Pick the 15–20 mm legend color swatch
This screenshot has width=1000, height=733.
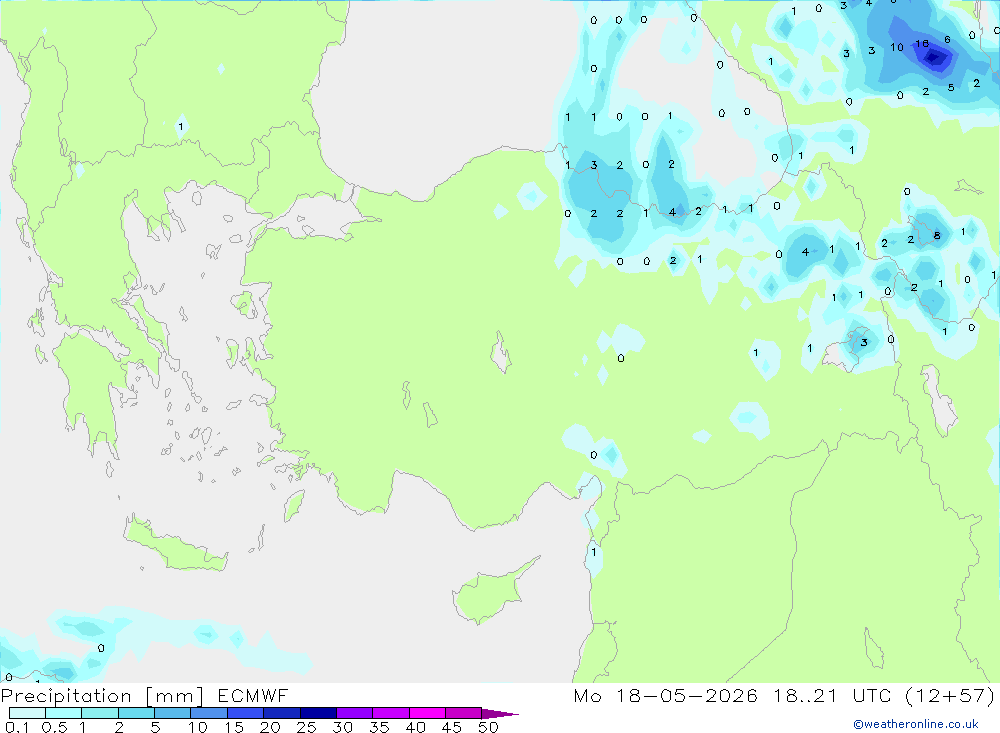pos(246,713)
